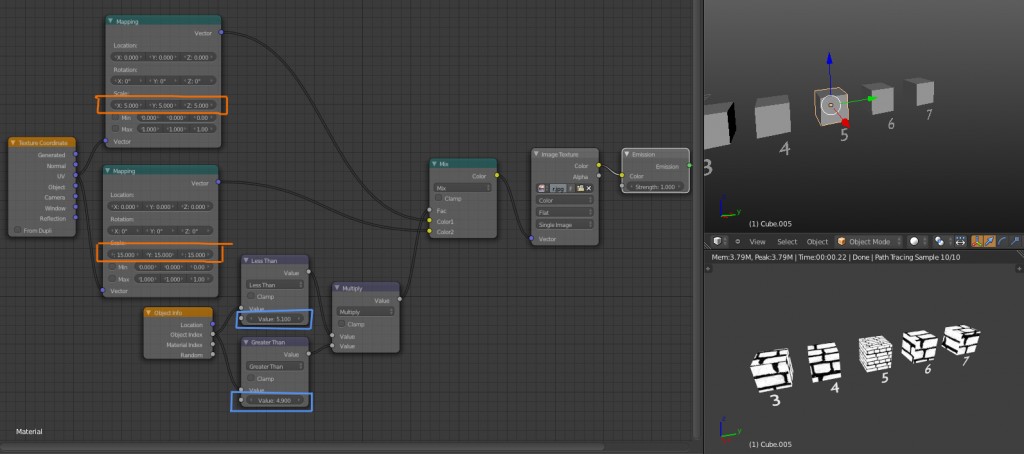Open the image browse icon in Image Texture

coord(542,188)
